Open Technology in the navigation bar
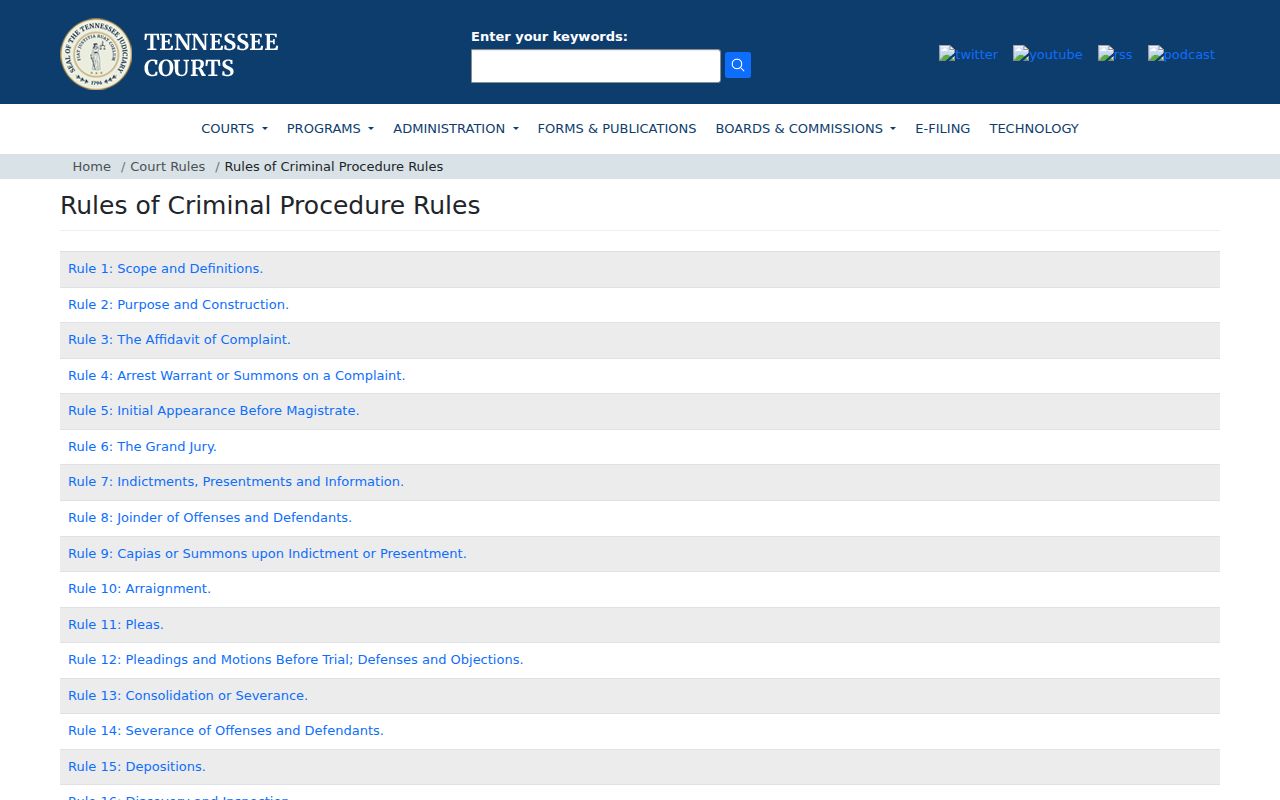Viewport: 1280px width, 800px height. tap(1034, 128)
